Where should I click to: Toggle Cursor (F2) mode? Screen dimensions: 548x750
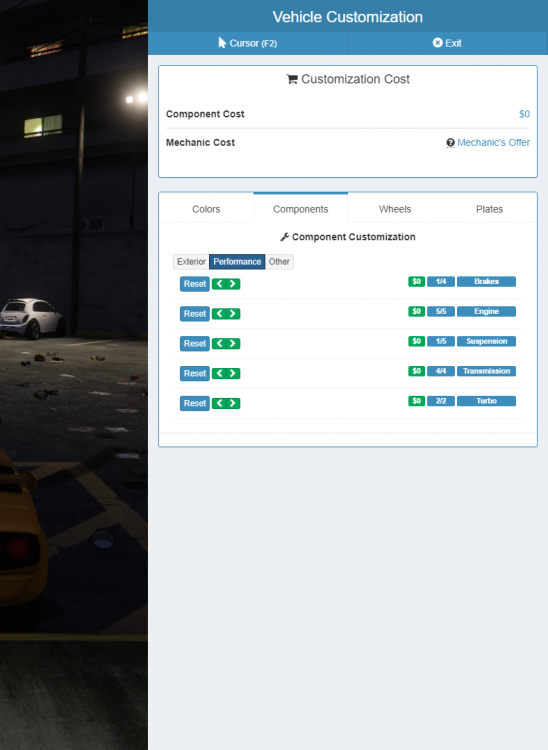248,43
